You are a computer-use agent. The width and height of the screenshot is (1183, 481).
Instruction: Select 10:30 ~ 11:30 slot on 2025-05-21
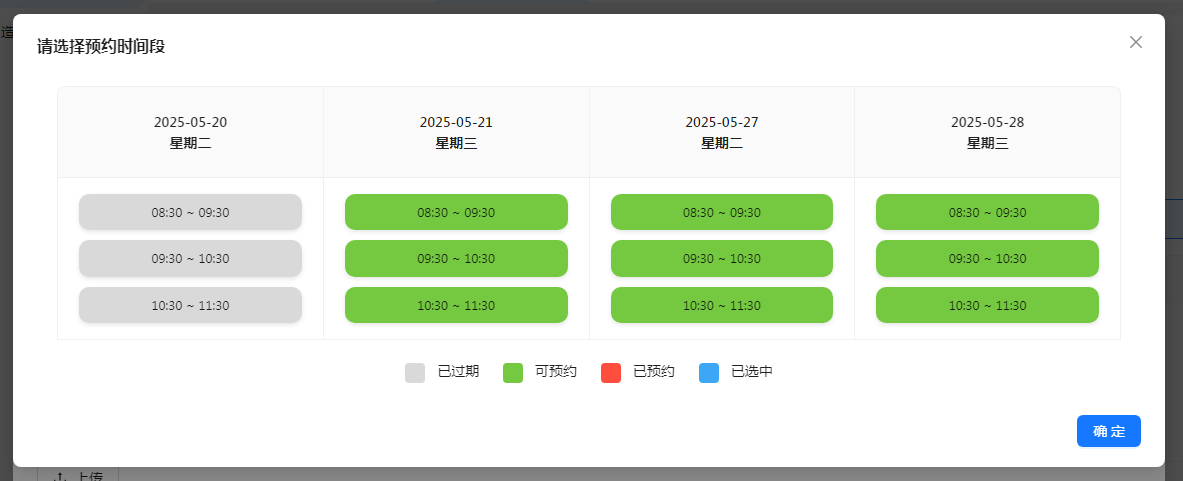click(456, 305)
